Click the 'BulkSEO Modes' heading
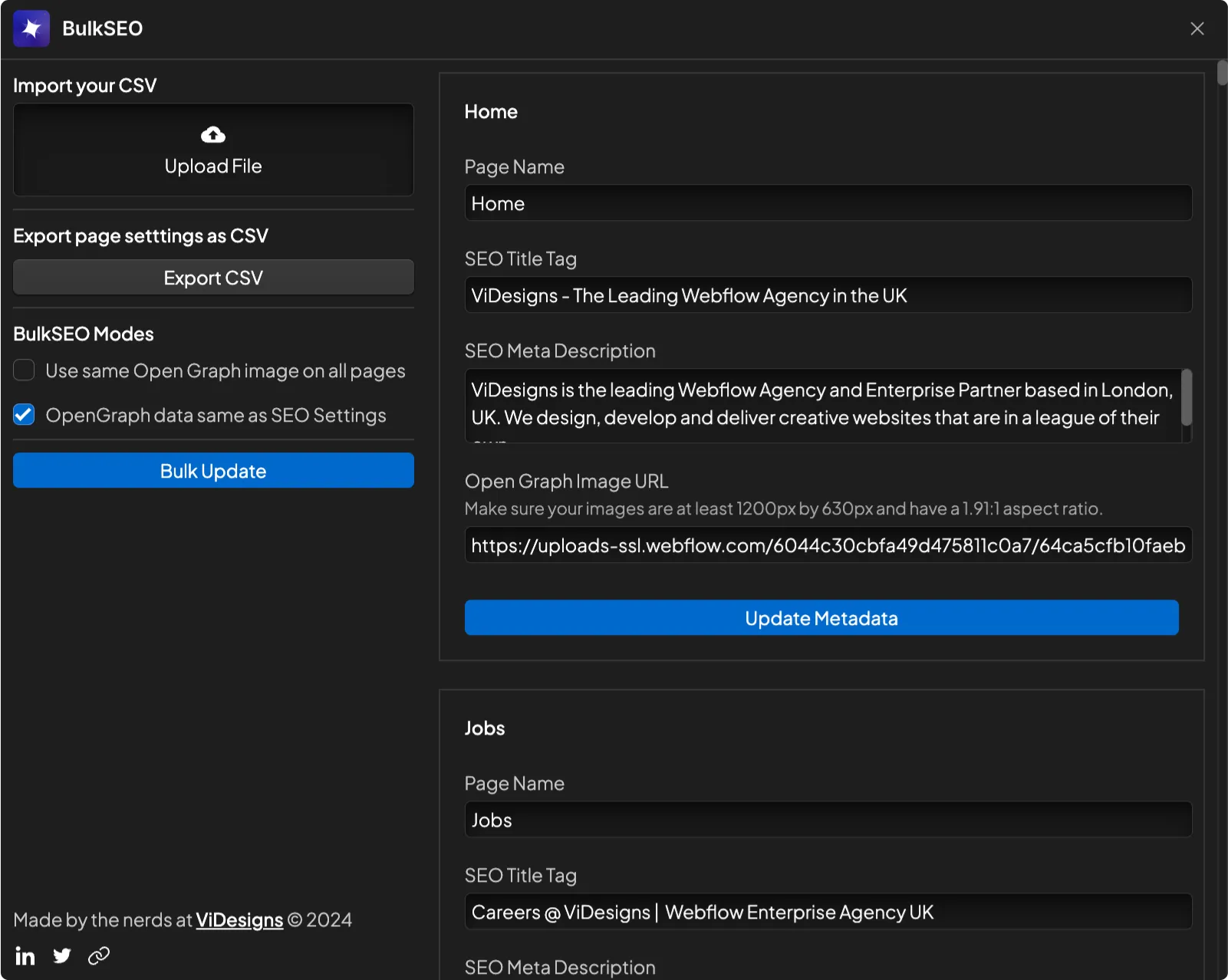 coord(84,334)
